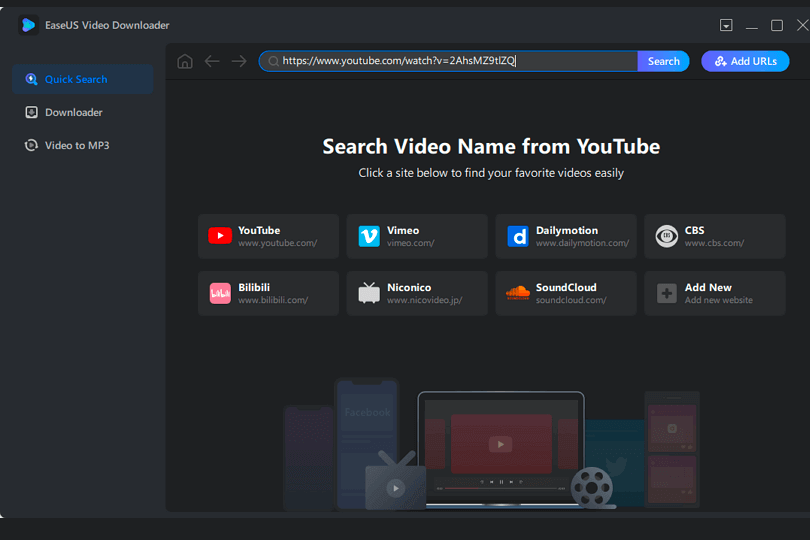Go forward using the right arrow
This screenshot has width=810, height=540.
pyautogui.click(x=239, y=61)
